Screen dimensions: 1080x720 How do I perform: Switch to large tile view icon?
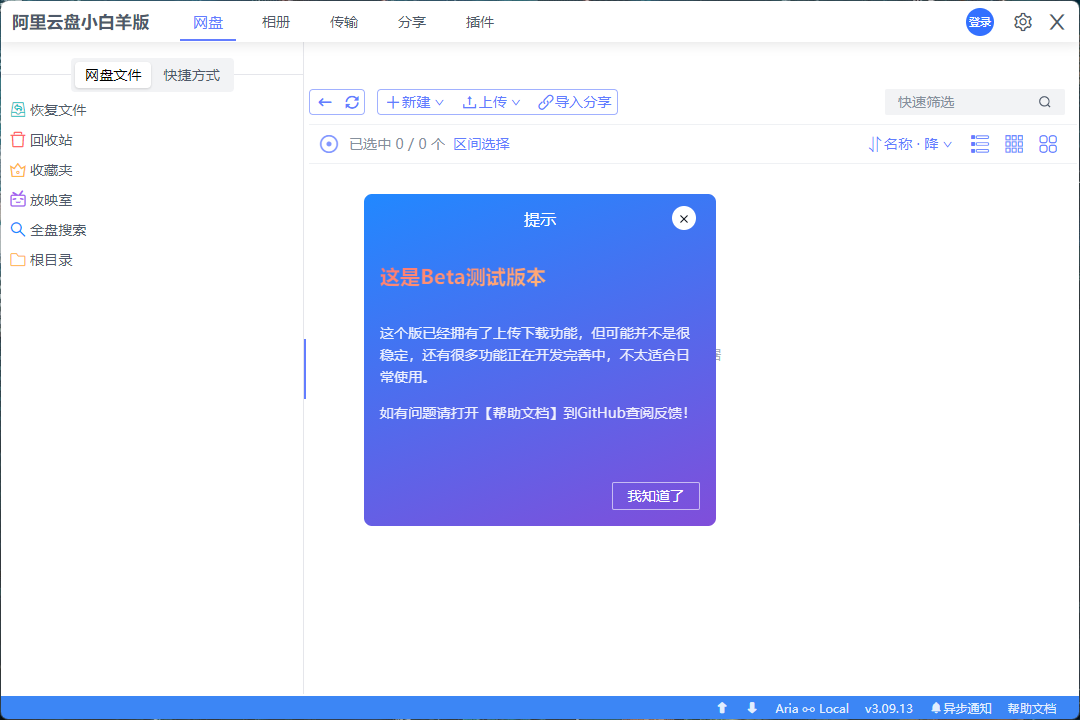[x=1048, y=144]
